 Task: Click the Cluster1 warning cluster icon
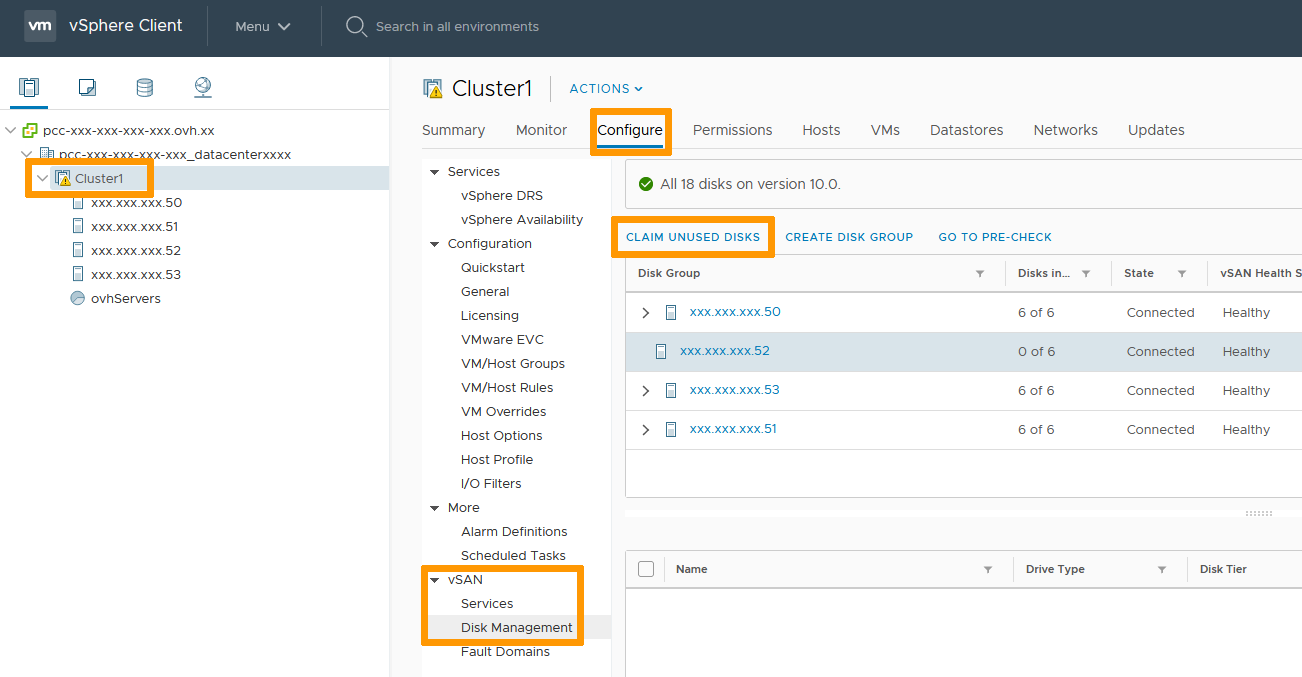[63, 178]
